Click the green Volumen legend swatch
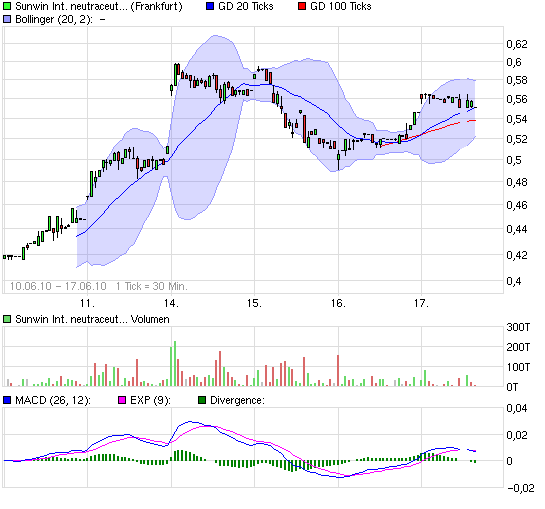This screenshot has width=545, height=509. (7, 319)
